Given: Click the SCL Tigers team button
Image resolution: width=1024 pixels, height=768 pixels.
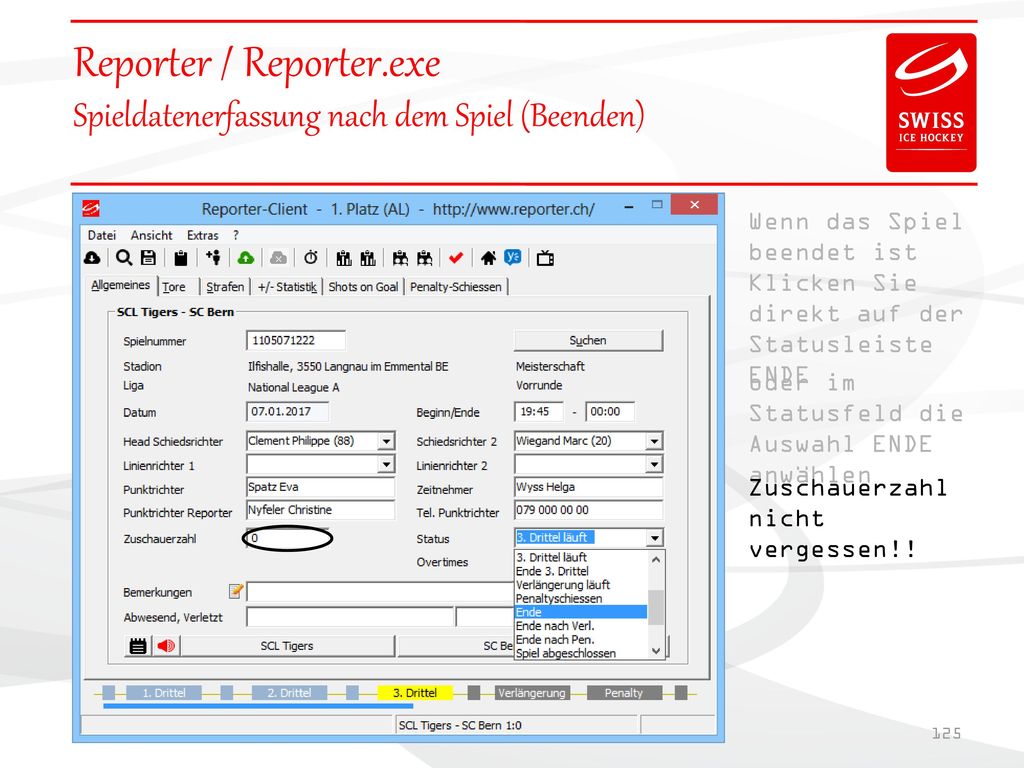Looking at the screenshot, I should coord(287,646).
